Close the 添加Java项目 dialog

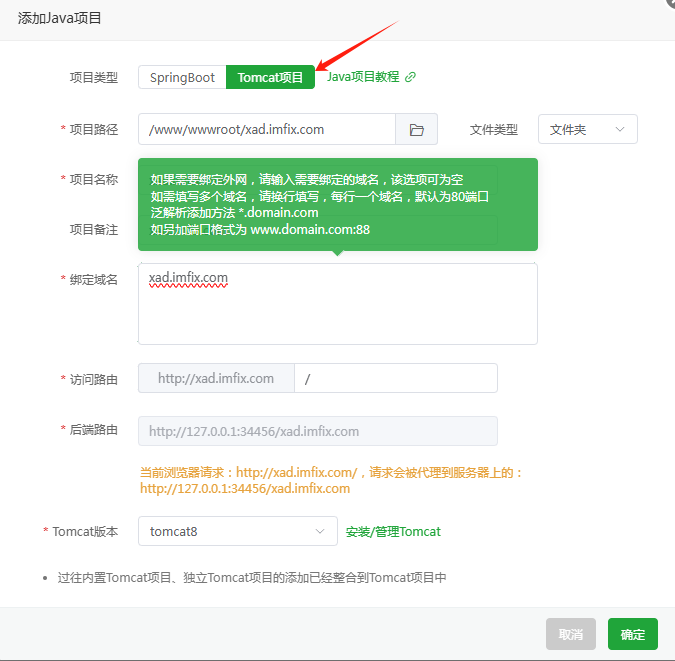(671, 2)
